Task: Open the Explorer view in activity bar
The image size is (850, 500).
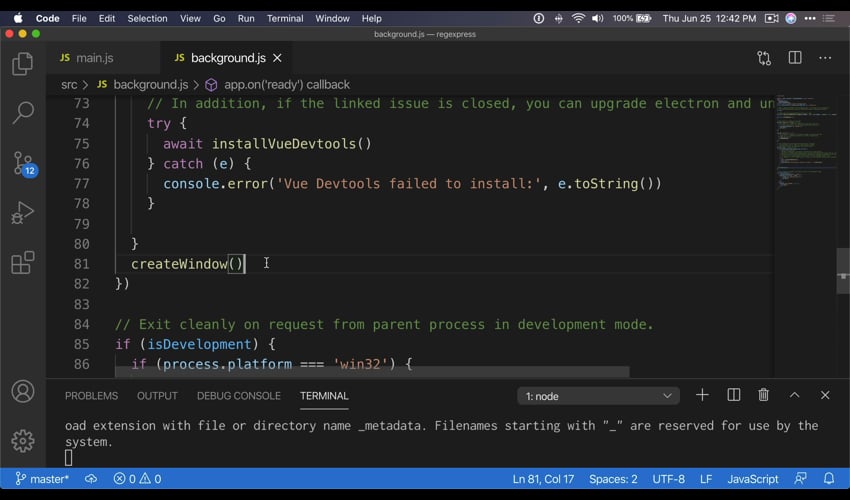Action: click(22, 64)
